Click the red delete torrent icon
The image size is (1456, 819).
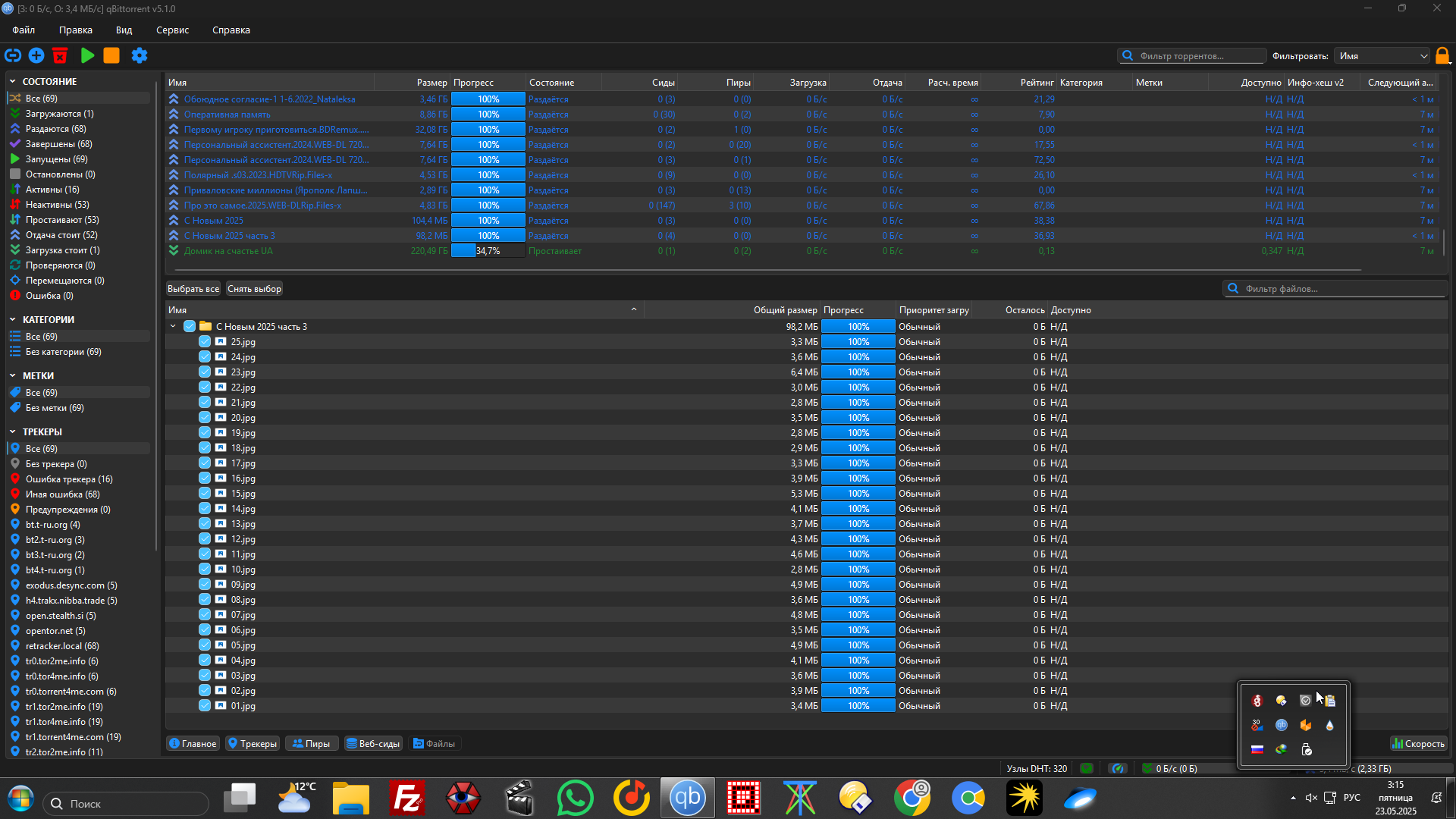click(60, 55)
